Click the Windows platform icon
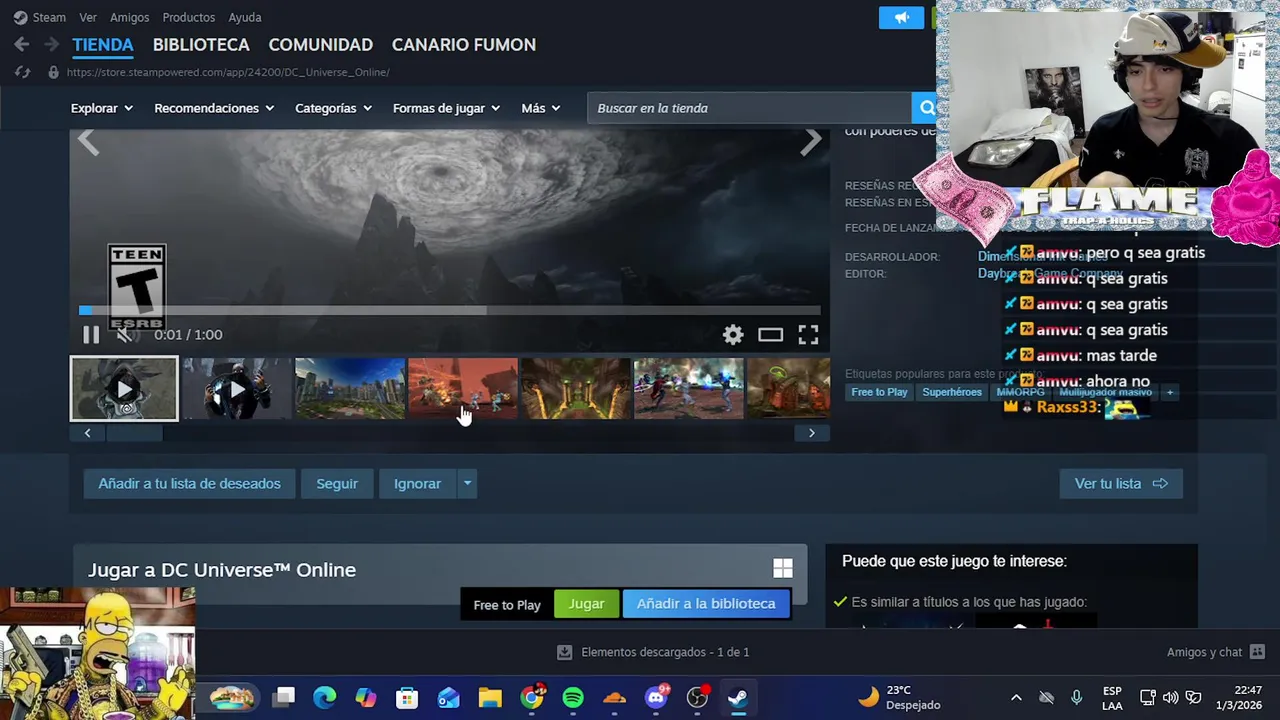This screenshot has height=720, width=1280. point(783,569)
